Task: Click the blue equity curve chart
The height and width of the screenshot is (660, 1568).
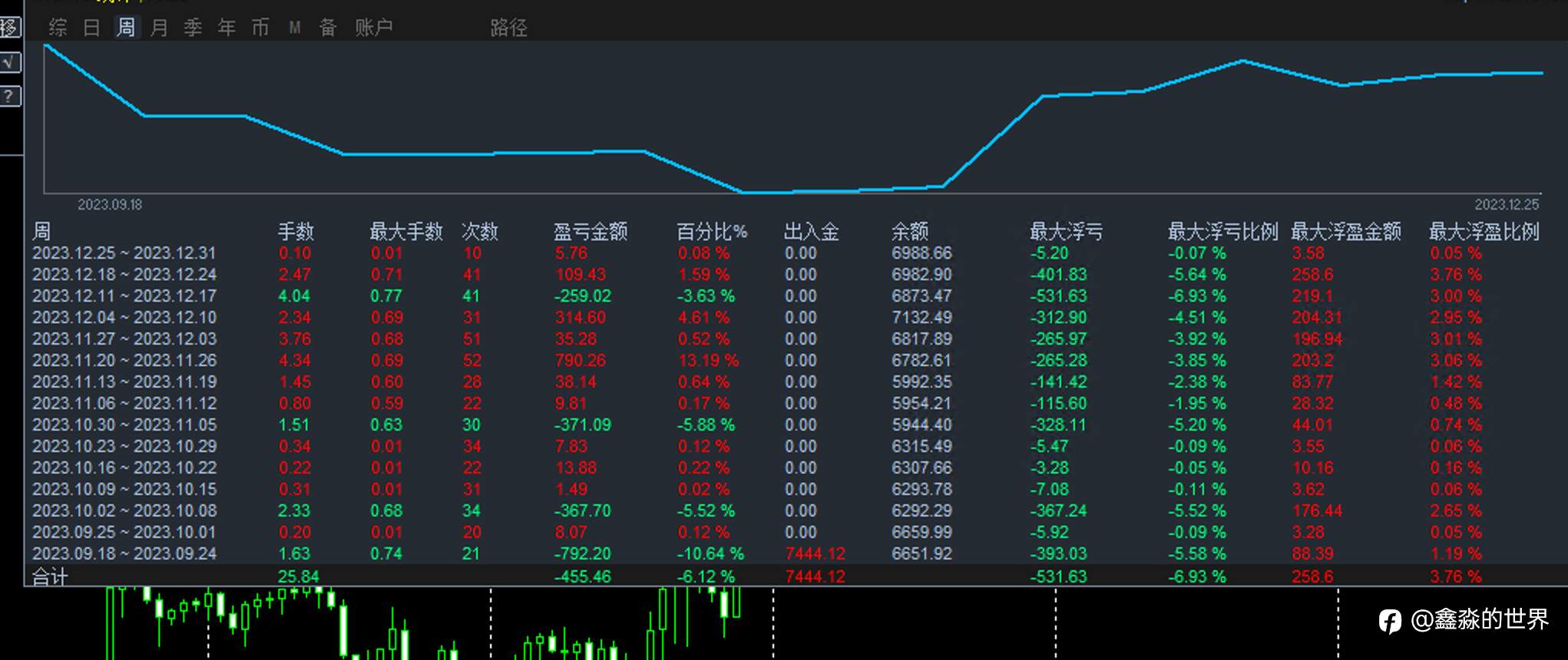Action: [x=793, y=117]
